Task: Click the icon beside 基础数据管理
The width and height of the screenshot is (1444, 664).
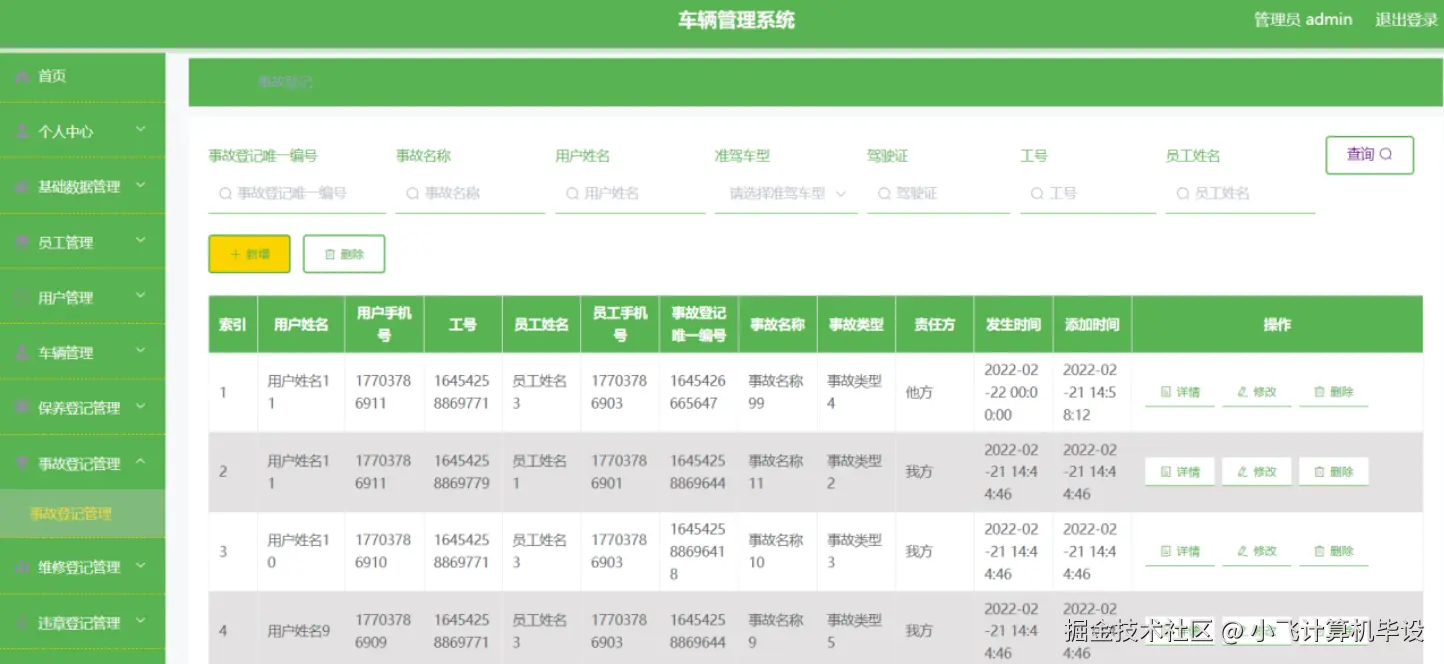Action: [x=23, y=187]
